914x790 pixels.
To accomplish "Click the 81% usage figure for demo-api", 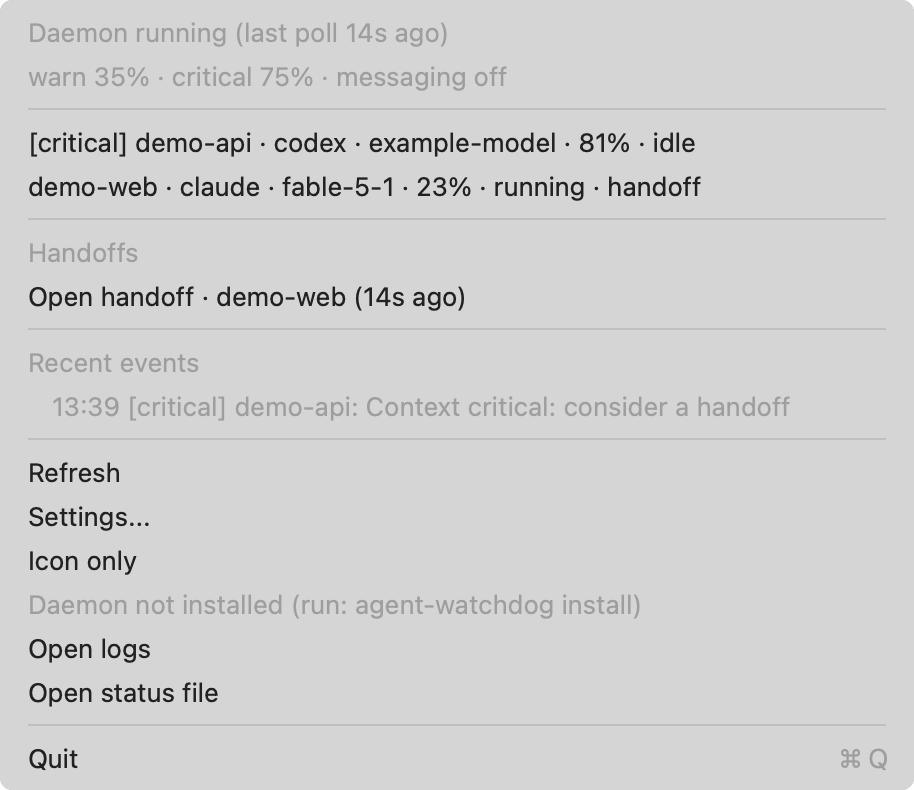I will (604, 143).
